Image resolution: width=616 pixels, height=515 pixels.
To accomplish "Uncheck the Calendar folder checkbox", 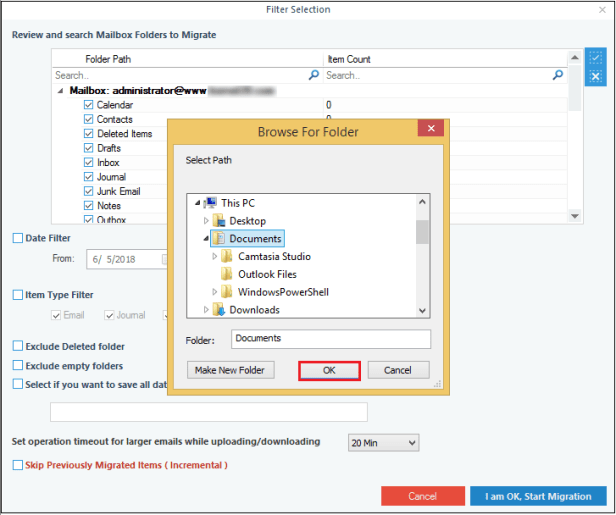I will 89,105.
